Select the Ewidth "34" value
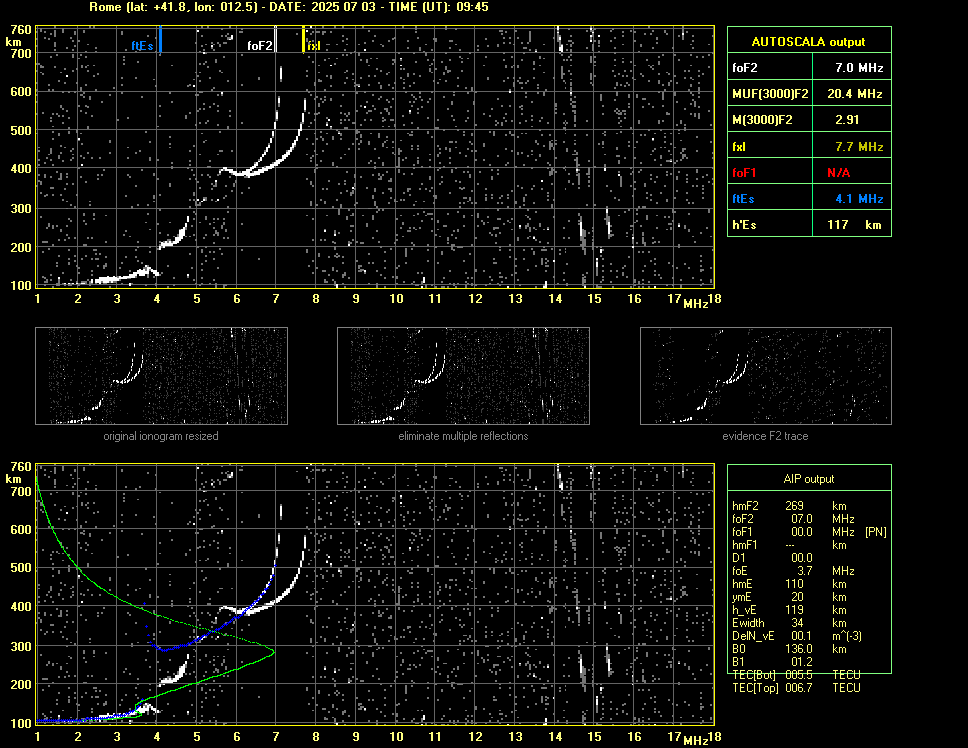The image size is (968, 748). click(797, 622)
